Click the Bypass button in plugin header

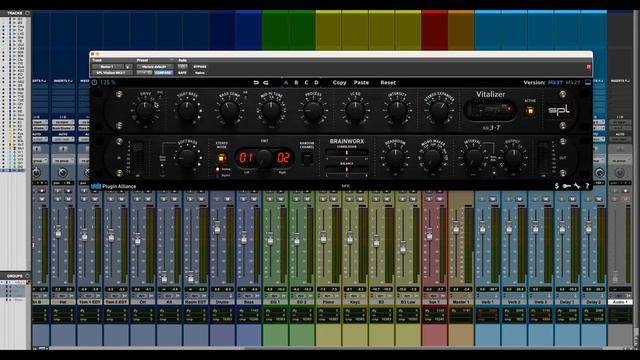pyautogui.click(x=200, y=67)
